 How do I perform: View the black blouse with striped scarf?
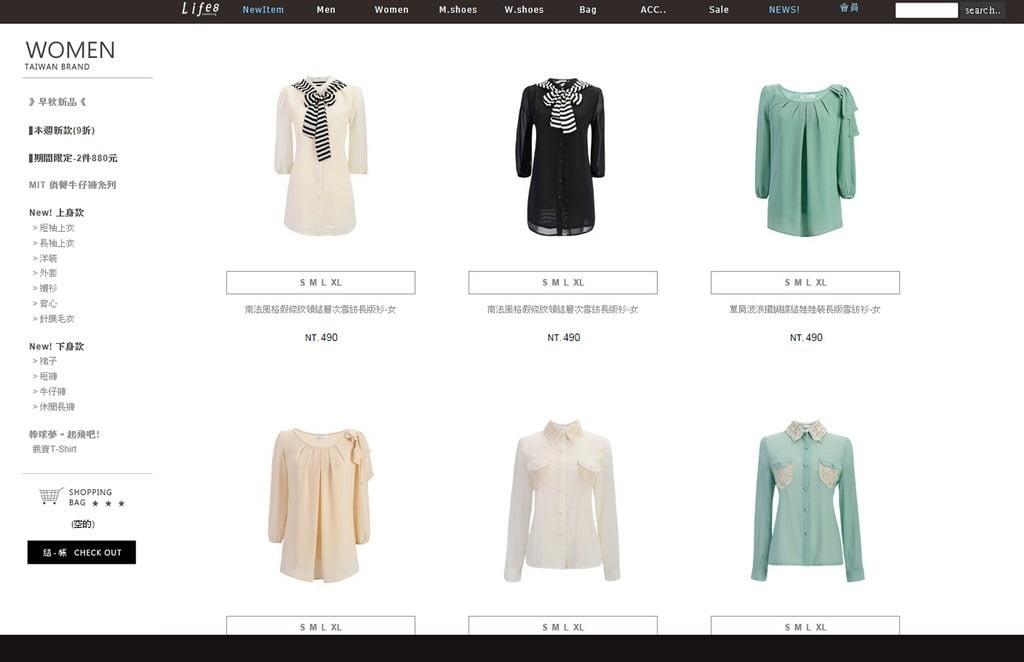click(561, 157)
